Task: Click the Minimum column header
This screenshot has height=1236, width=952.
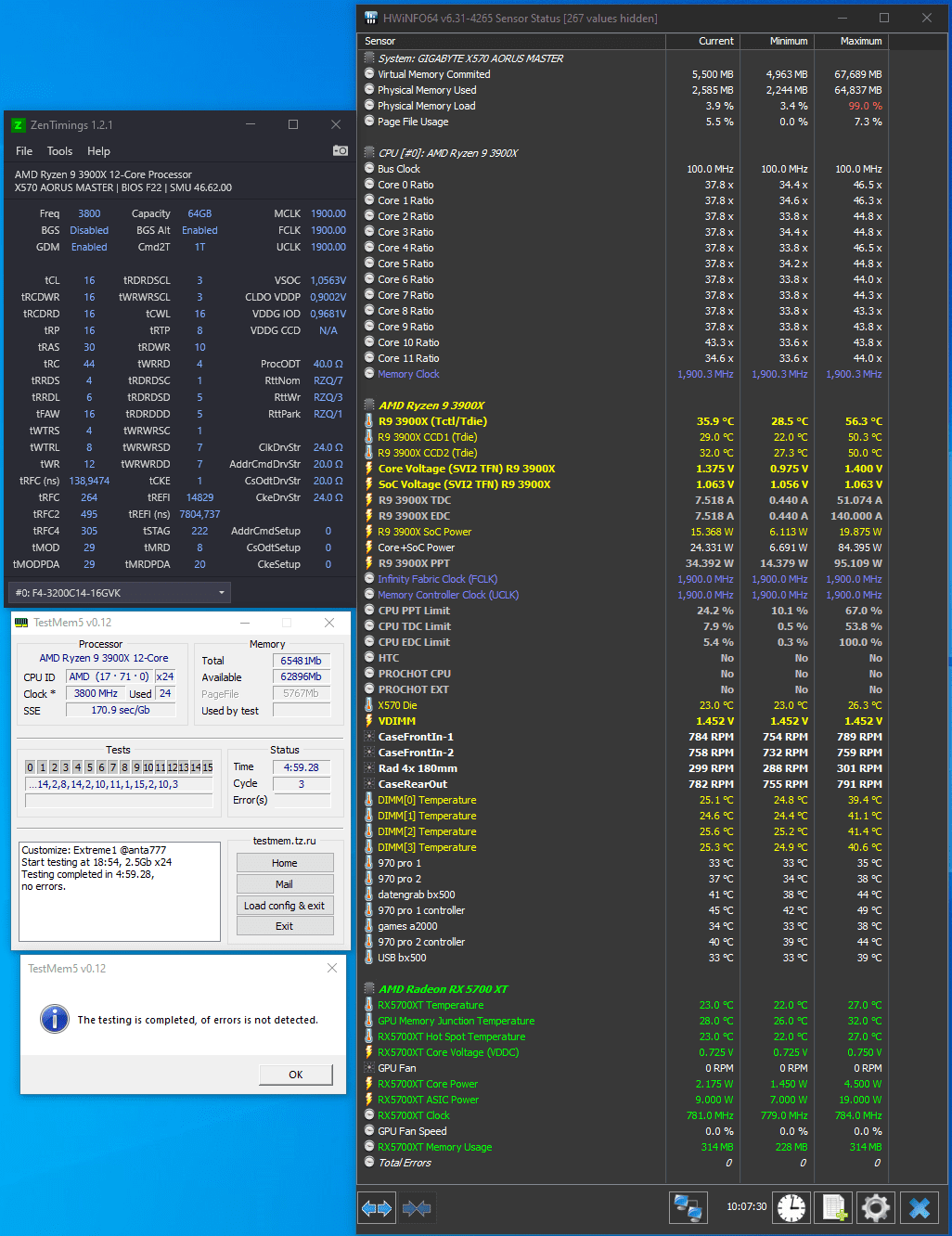Action: [x=777, y=41]
